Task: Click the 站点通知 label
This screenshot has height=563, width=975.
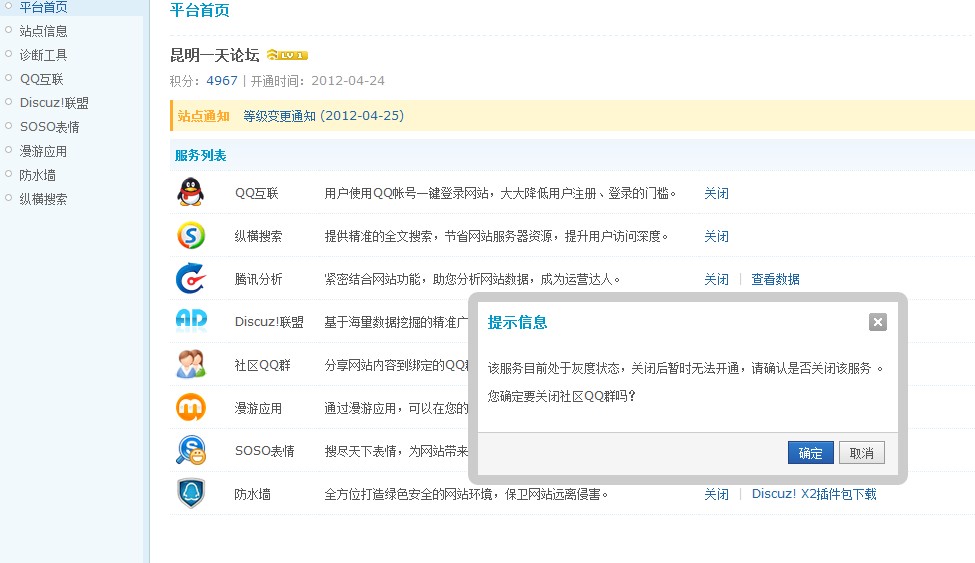Action: pos(203,116)
